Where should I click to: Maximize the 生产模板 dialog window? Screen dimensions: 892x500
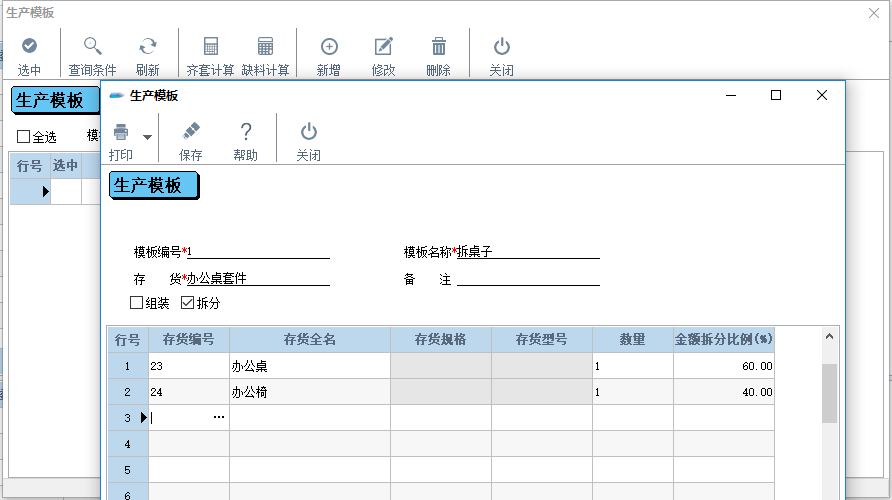776,95
